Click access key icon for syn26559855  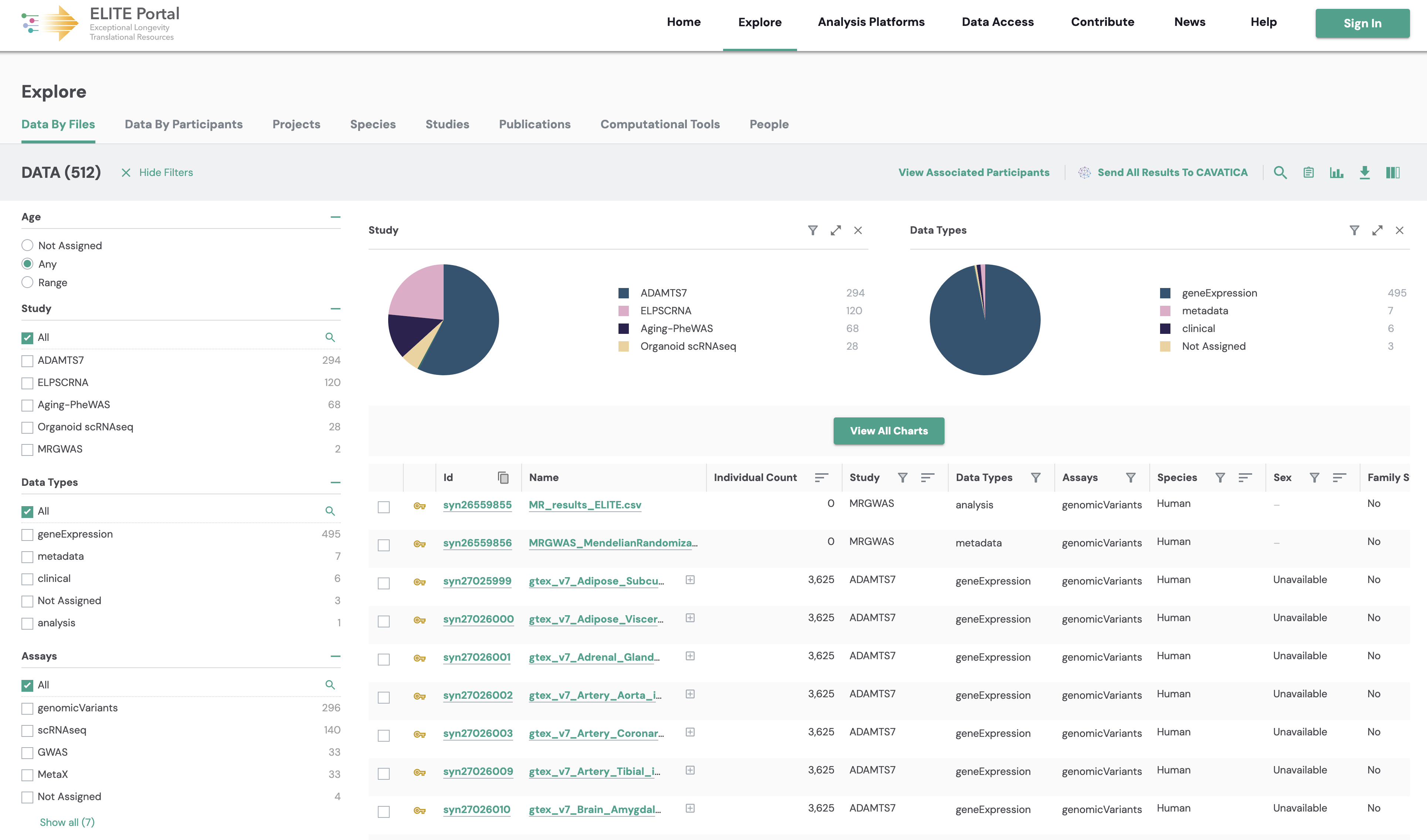pos(420,506)
